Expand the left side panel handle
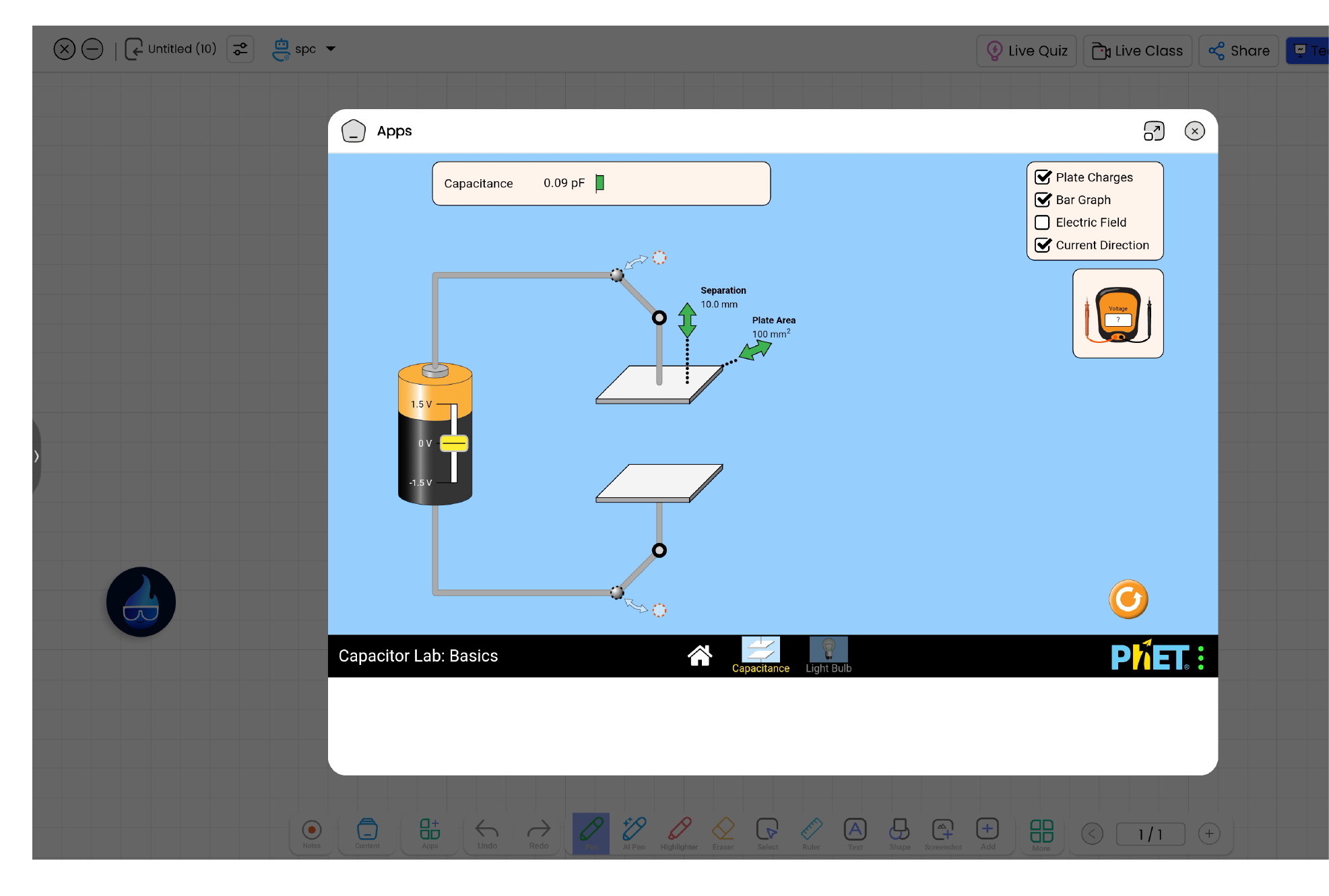 pos(36,456)
